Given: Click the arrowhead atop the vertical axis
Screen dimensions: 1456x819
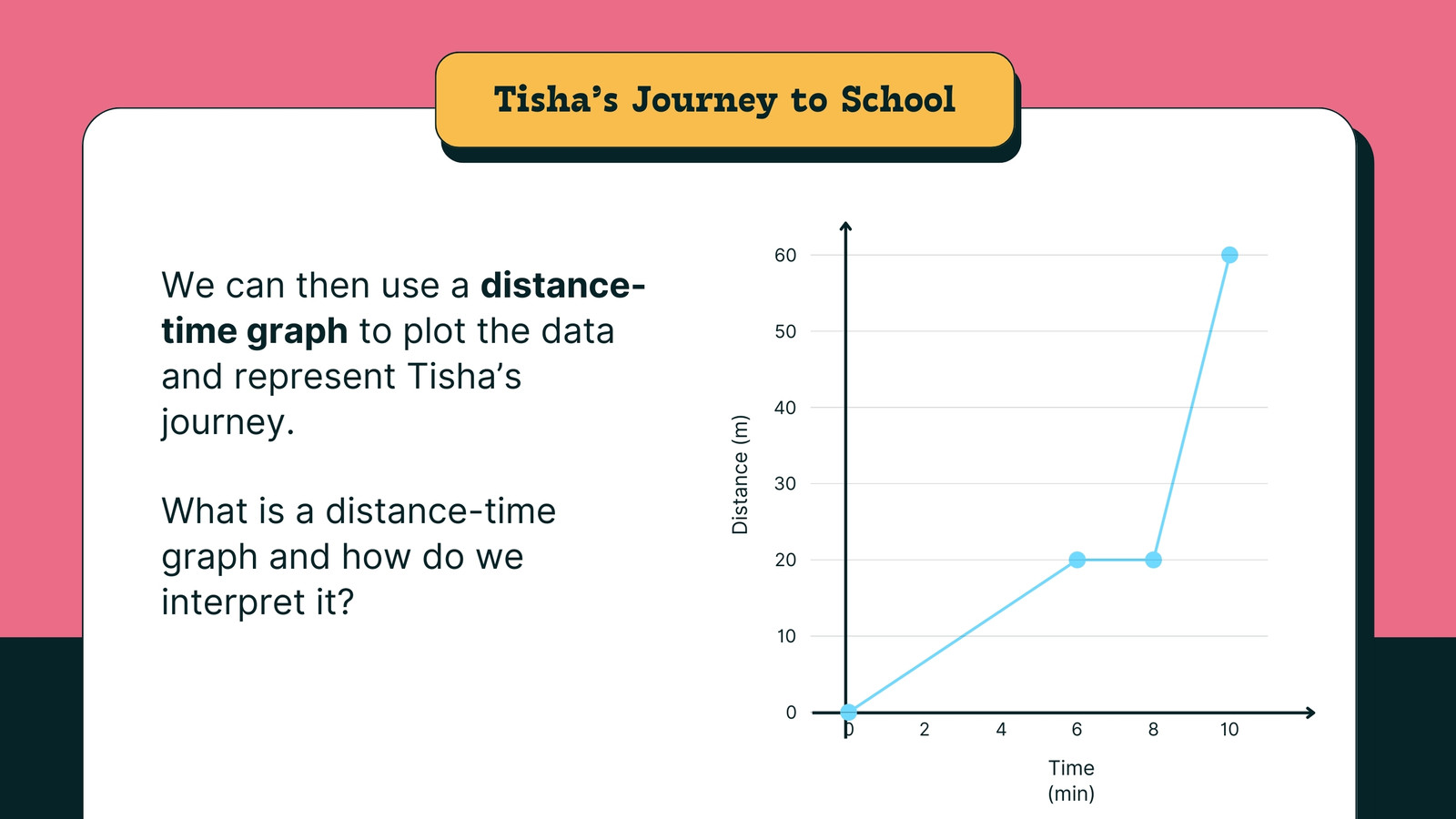Looking at the screenshot, I should [x=845, y=226].
